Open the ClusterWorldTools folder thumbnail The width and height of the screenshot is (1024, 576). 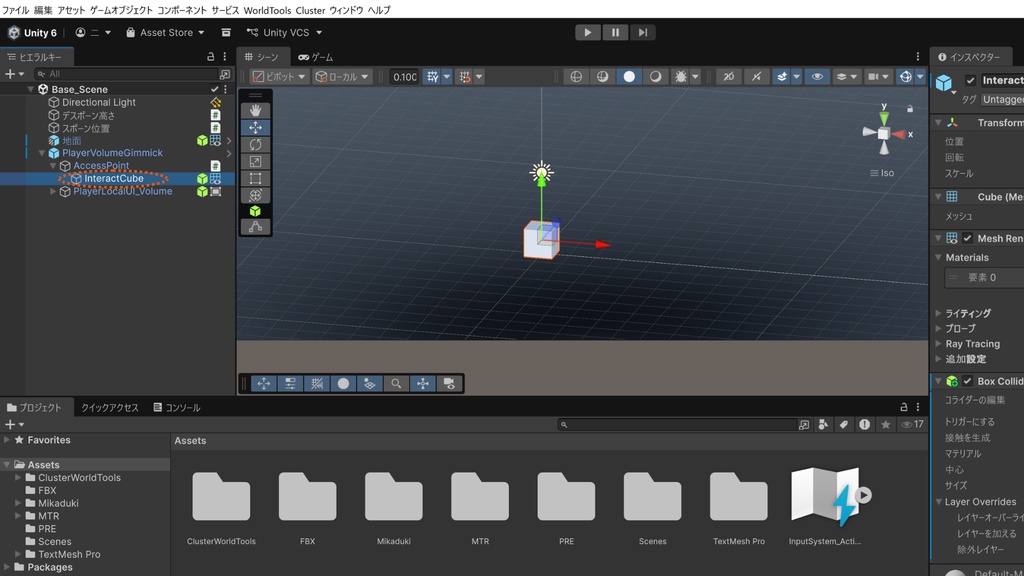tap(221, 497)
